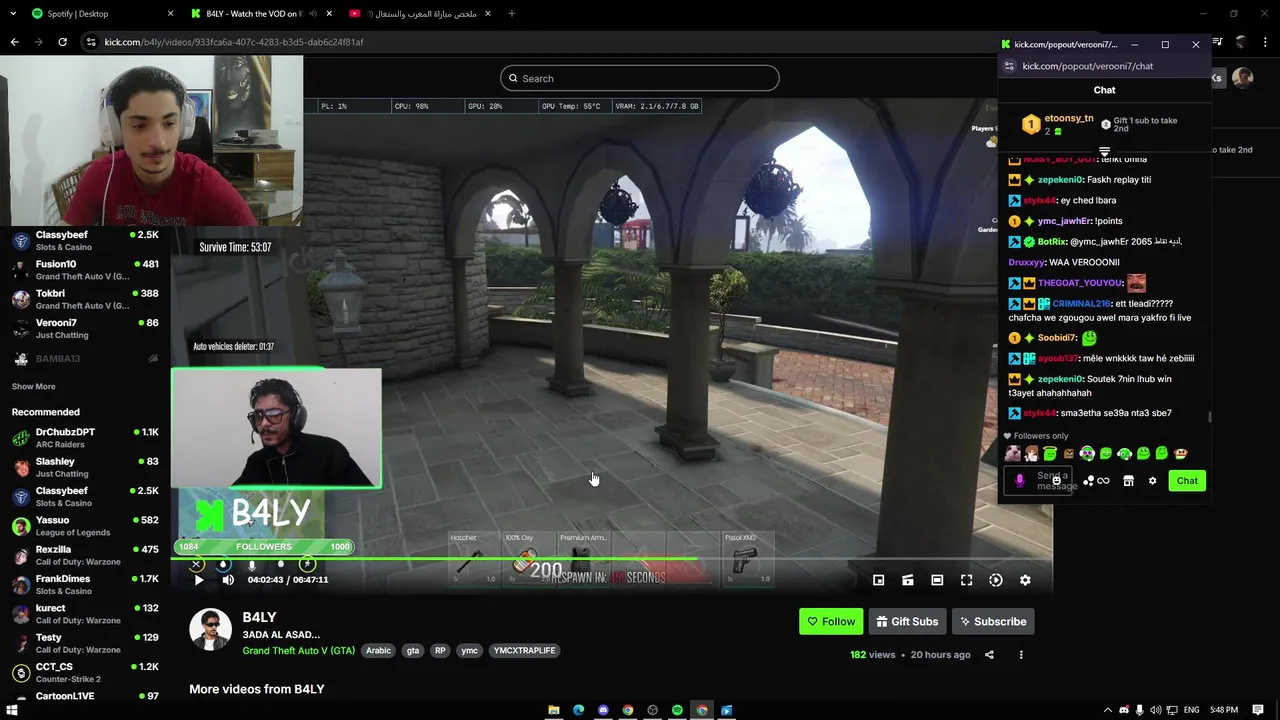
Task: Select the YMCXTRAPLIFE tag
Action: click(525, 650)
